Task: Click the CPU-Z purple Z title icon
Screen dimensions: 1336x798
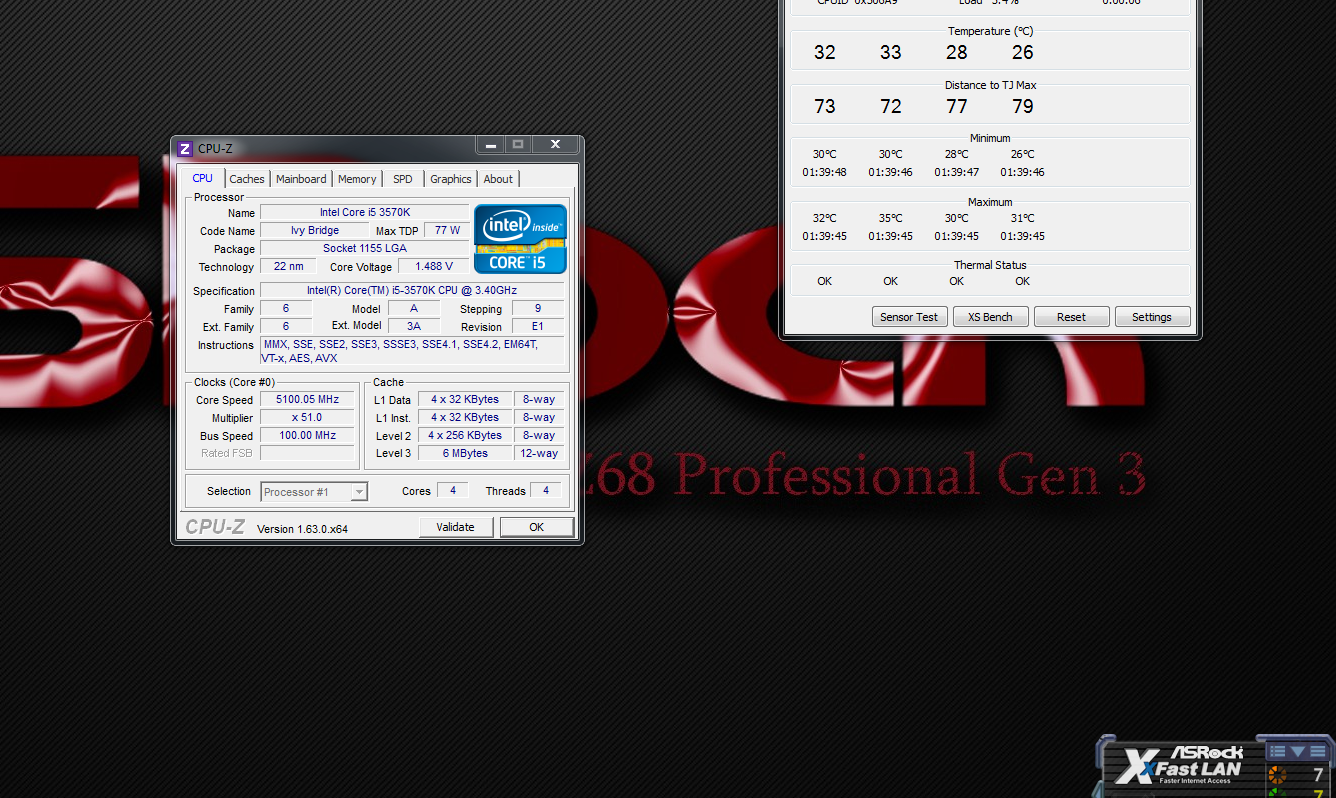Action: (x=185, y=149)
